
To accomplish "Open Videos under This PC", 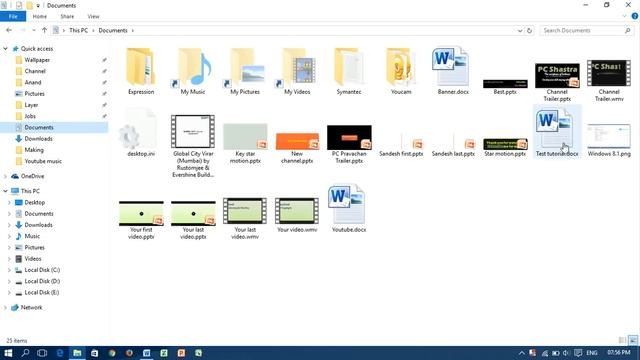I will 33,259.
